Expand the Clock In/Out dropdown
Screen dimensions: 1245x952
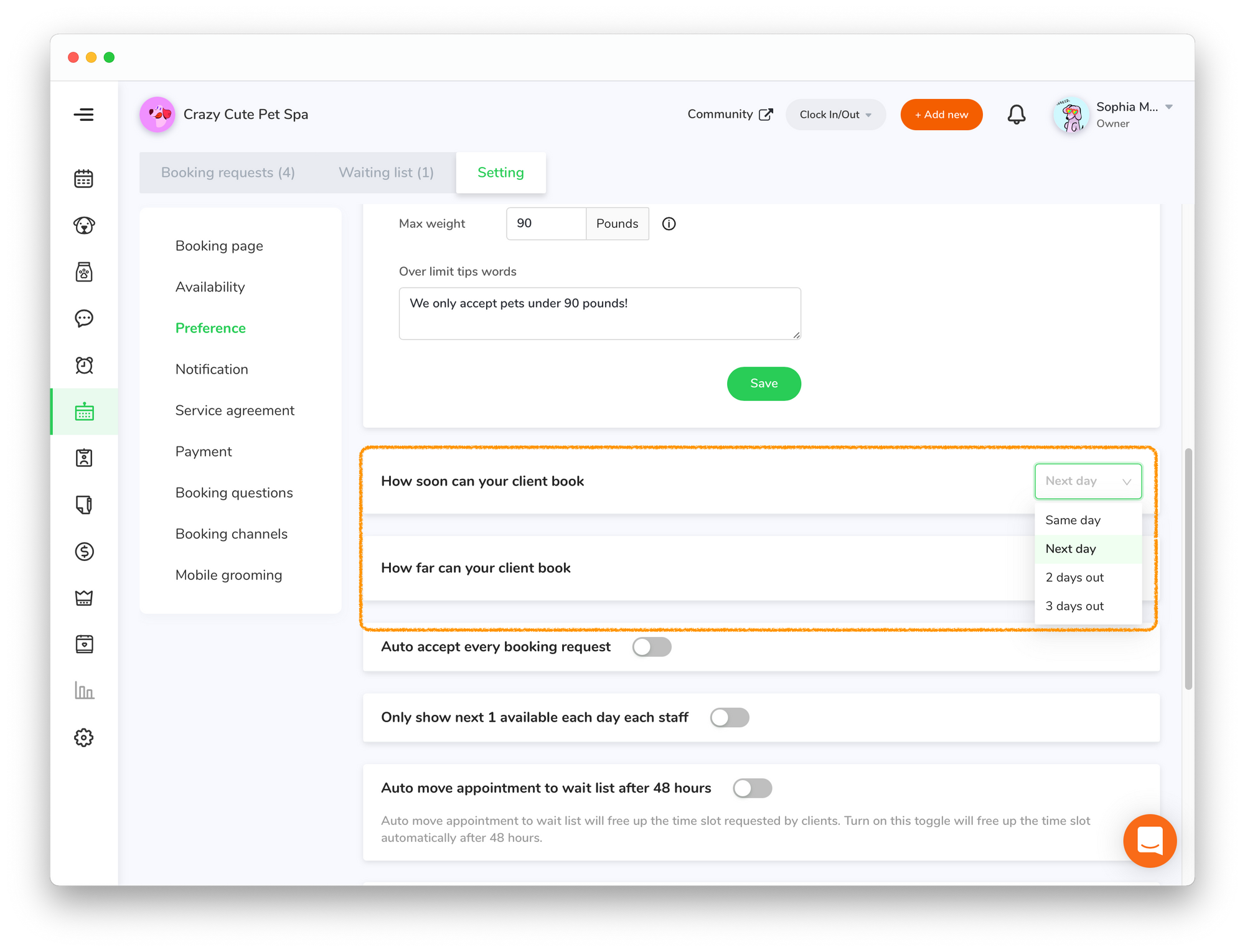tap(835, 115)
